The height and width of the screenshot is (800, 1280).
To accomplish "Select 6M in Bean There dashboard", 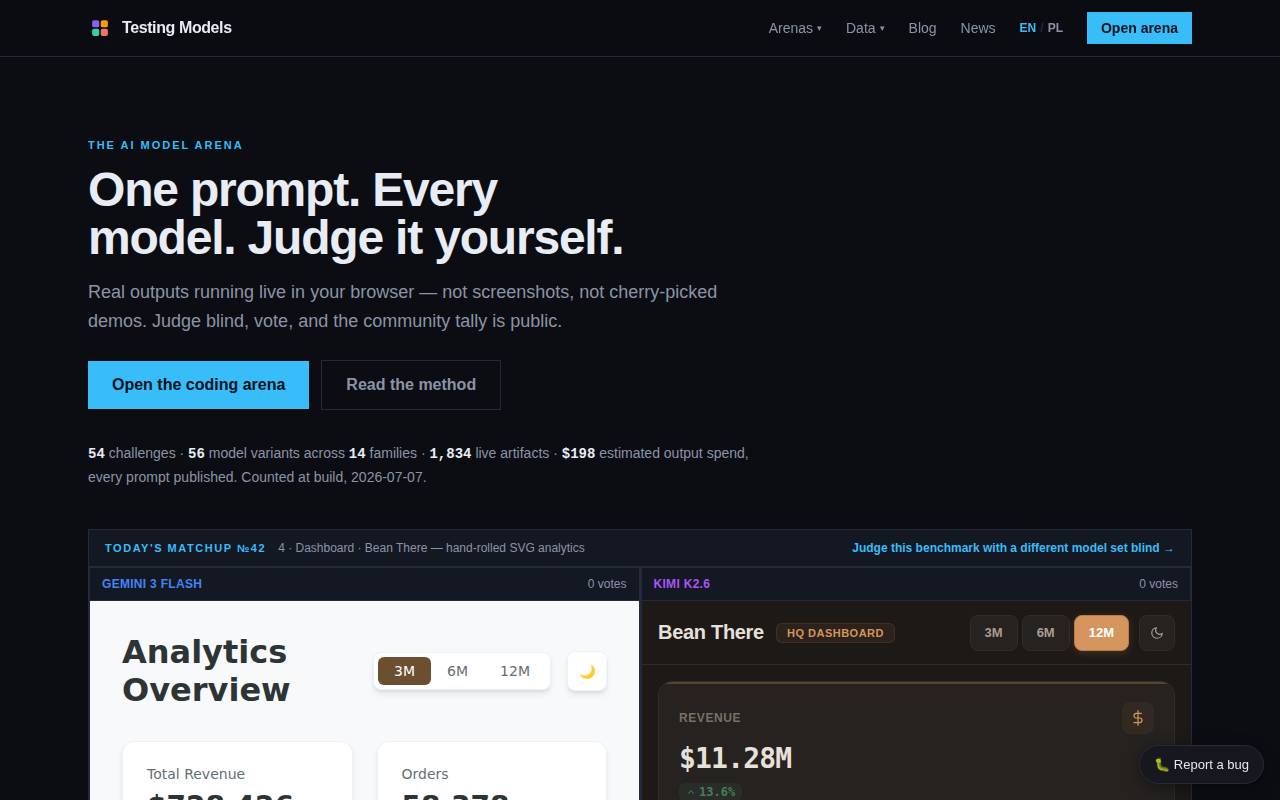I will (x=1045, y=633).
